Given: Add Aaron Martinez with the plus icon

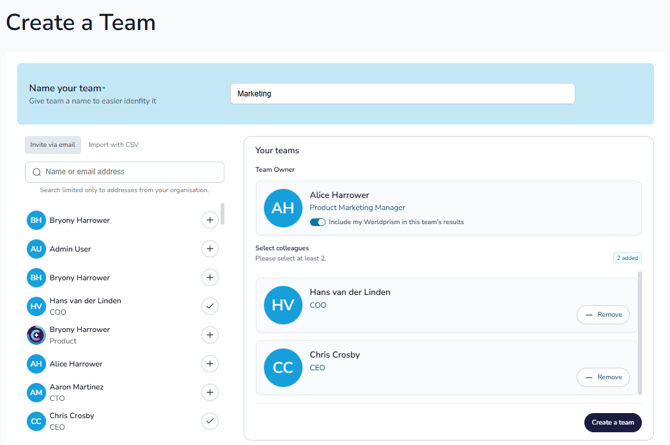Looking at the screenshot, I should [x=210, y=392].
